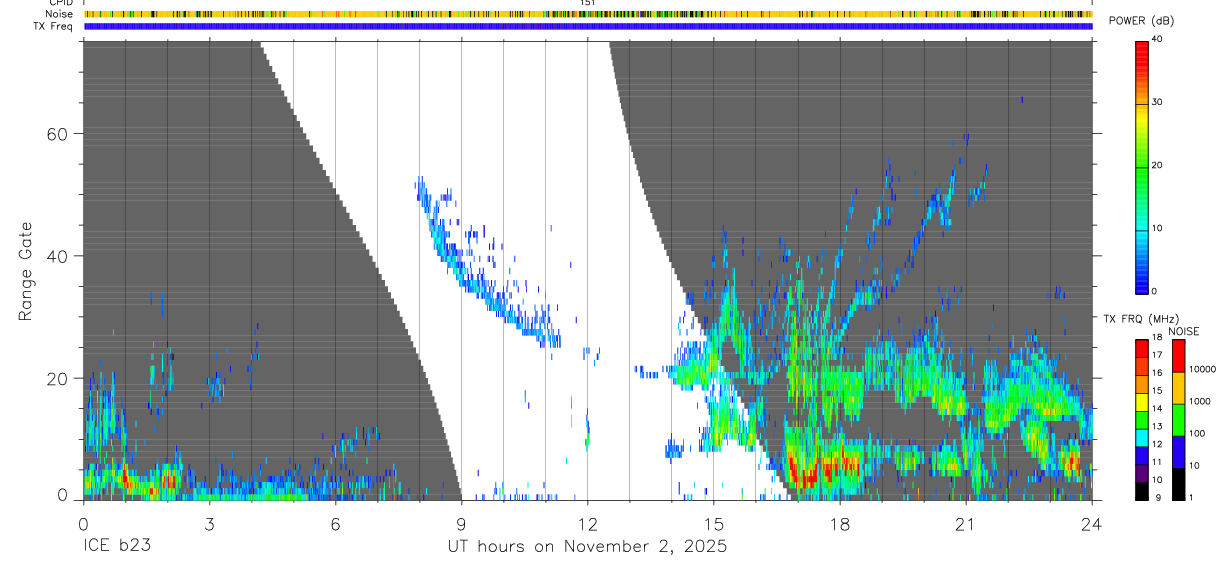
Task: Click the 'Range Gate' y-axis label
Action: tap(25, 271)
